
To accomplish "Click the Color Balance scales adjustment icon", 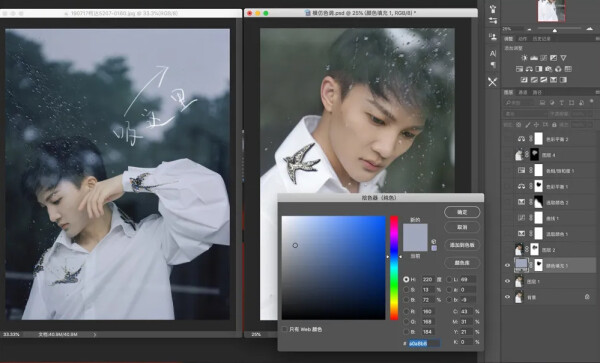I will click(x=529, y=69).
